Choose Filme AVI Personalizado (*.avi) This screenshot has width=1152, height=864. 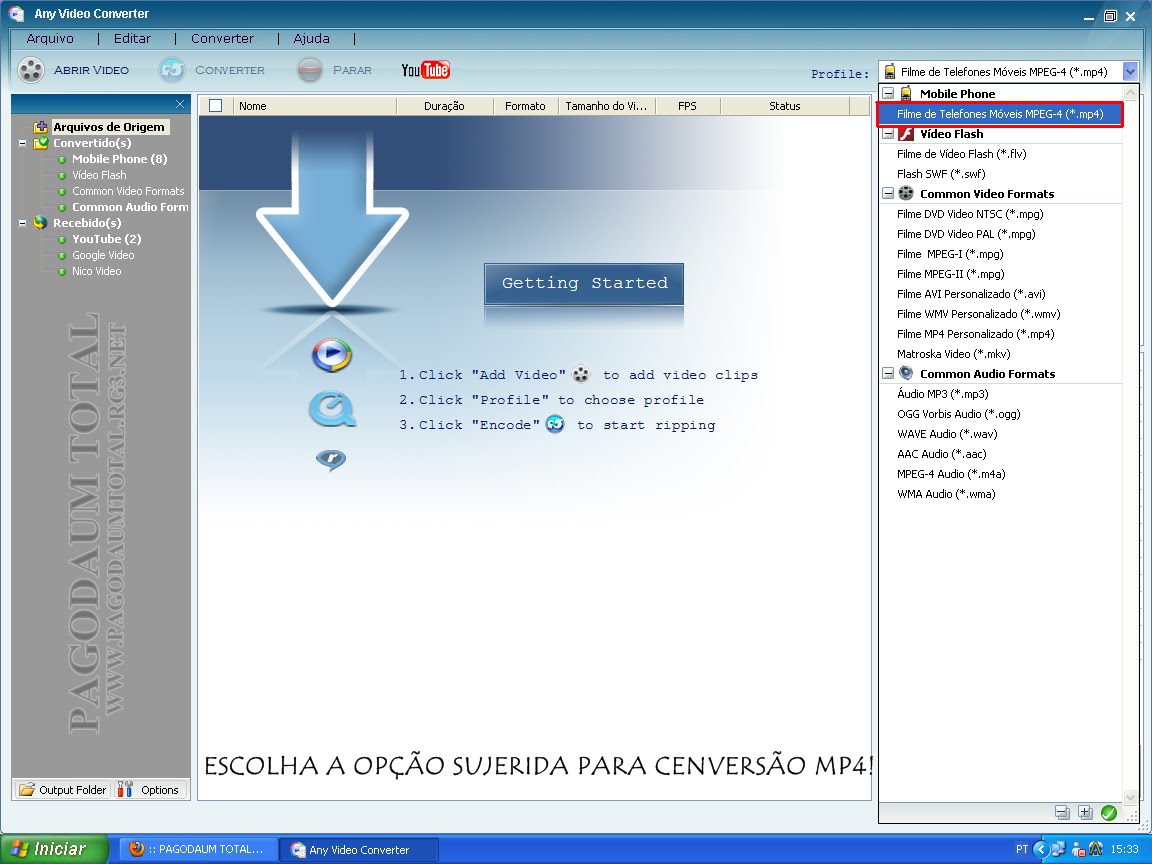point(971,294)
